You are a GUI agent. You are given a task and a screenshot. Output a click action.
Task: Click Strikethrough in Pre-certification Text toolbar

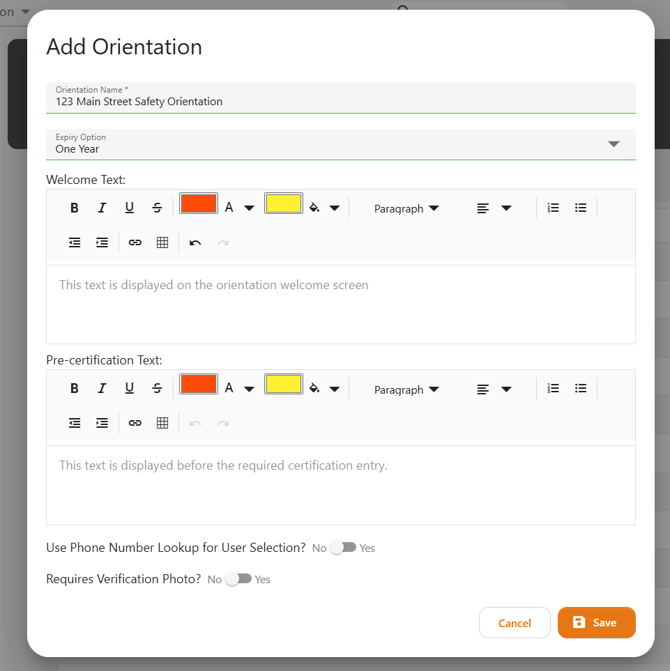(x=157, y=389)
